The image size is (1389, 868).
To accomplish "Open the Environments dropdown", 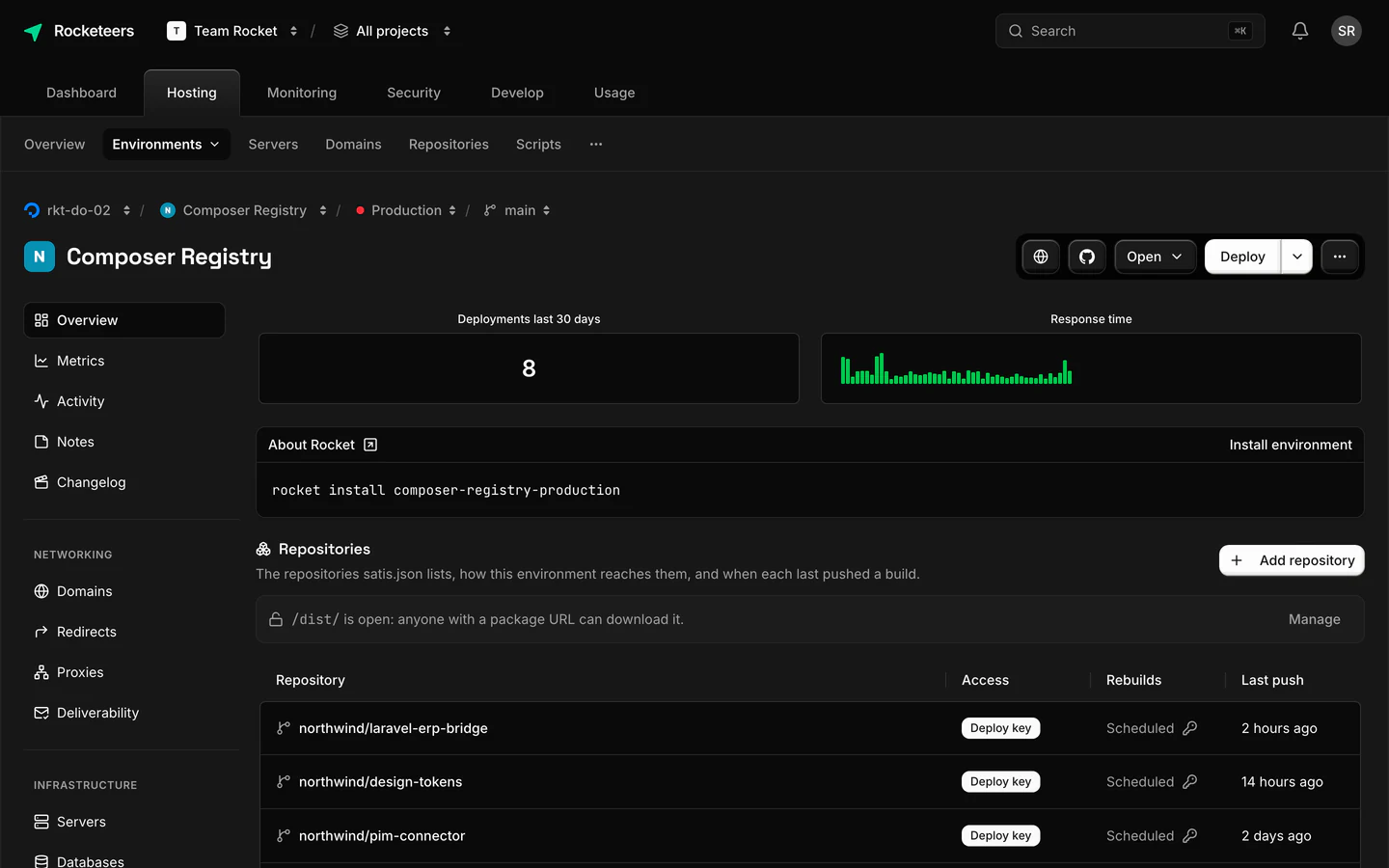I will click(166, 145).
